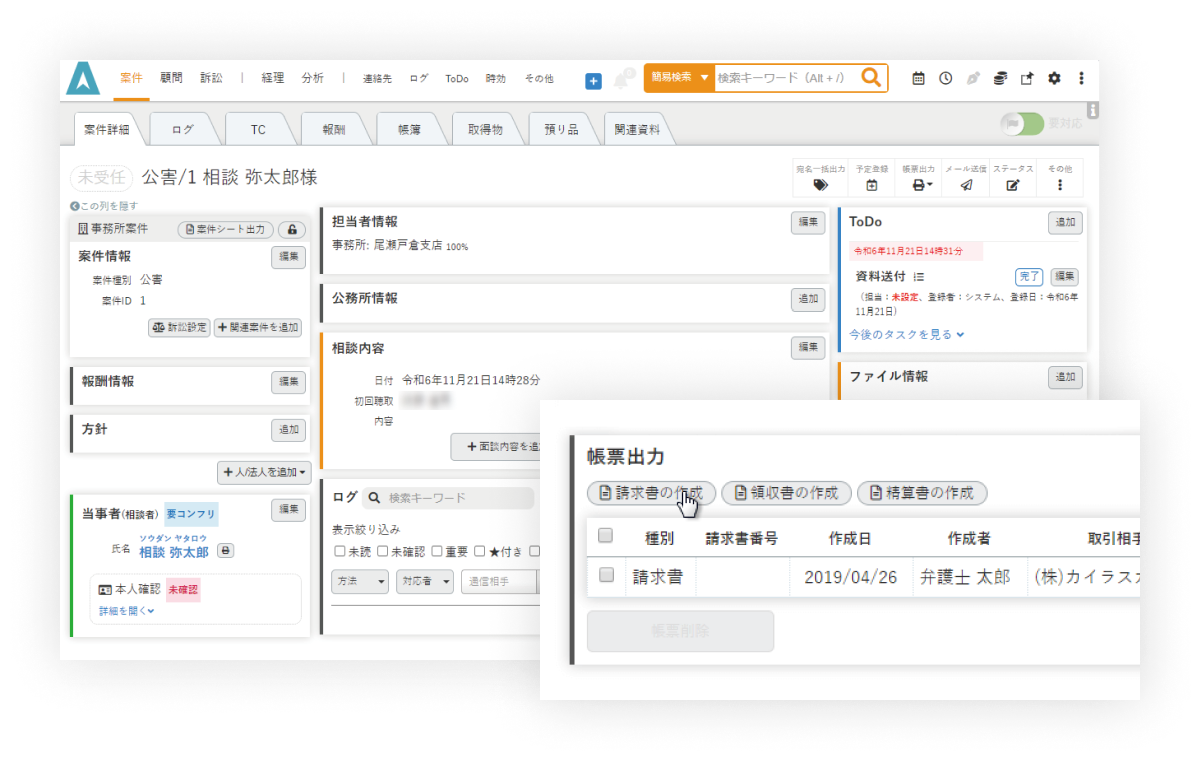Expand the 方法 dropdown
This screenshot has width=1200, height=760.
pyautogui.click(x=360, y=582)
